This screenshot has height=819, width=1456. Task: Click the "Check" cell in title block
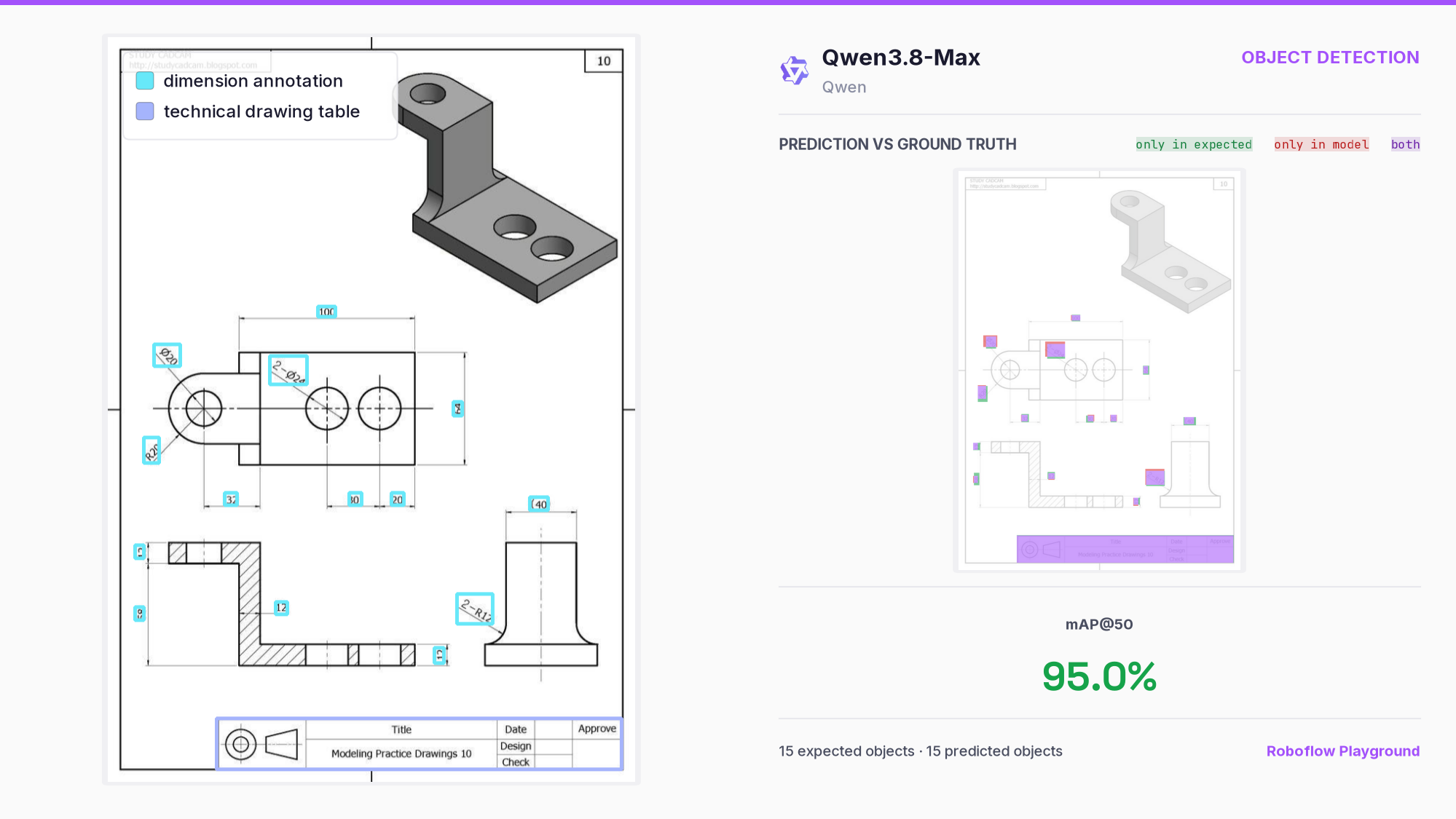[516, 762]
